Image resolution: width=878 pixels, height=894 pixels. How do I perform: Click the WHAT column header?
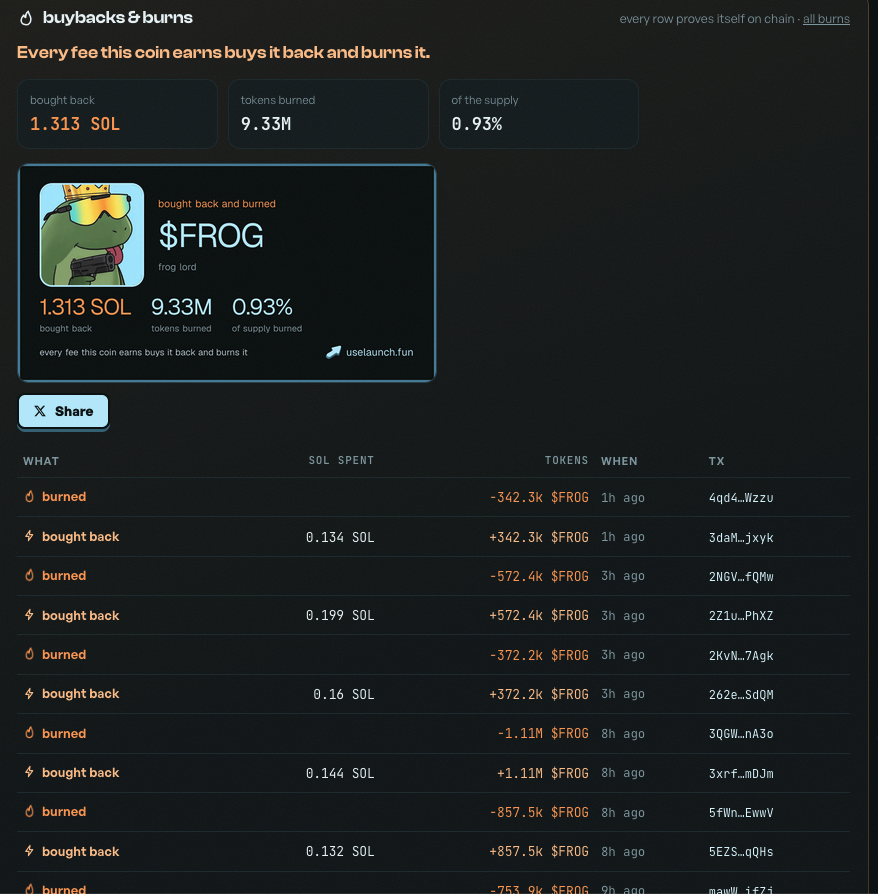point(41,461)
